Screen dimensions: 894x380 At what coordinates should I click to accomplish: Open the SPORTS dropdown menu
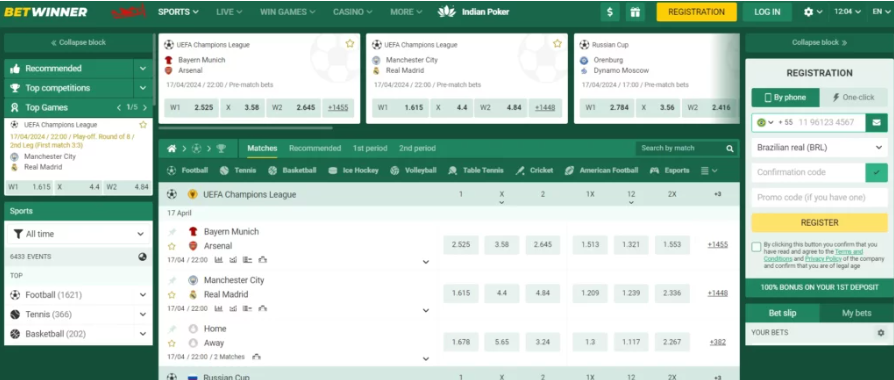(178, 12)
